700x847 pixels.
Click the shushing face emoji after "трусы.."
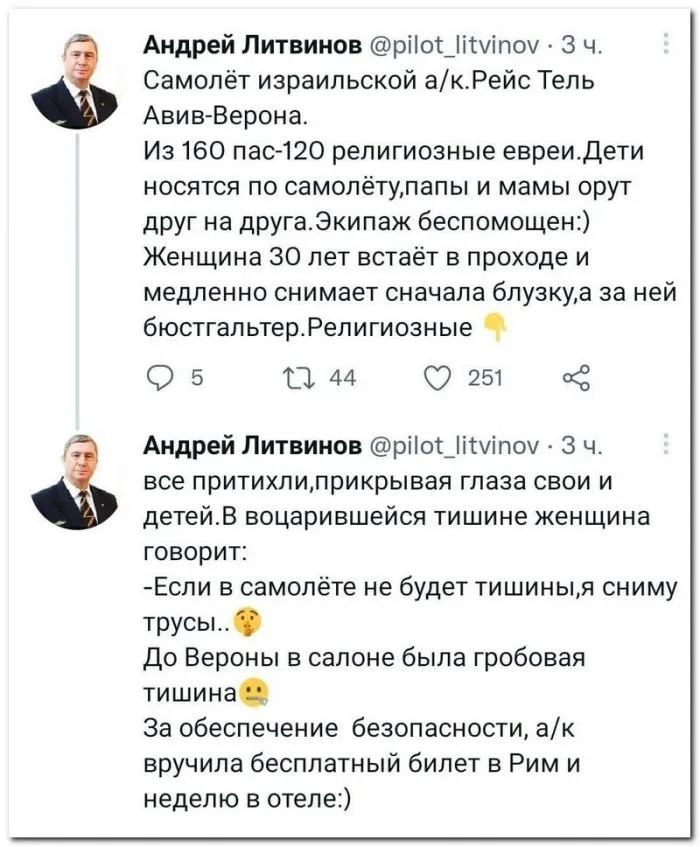click(x=247, y=623)
